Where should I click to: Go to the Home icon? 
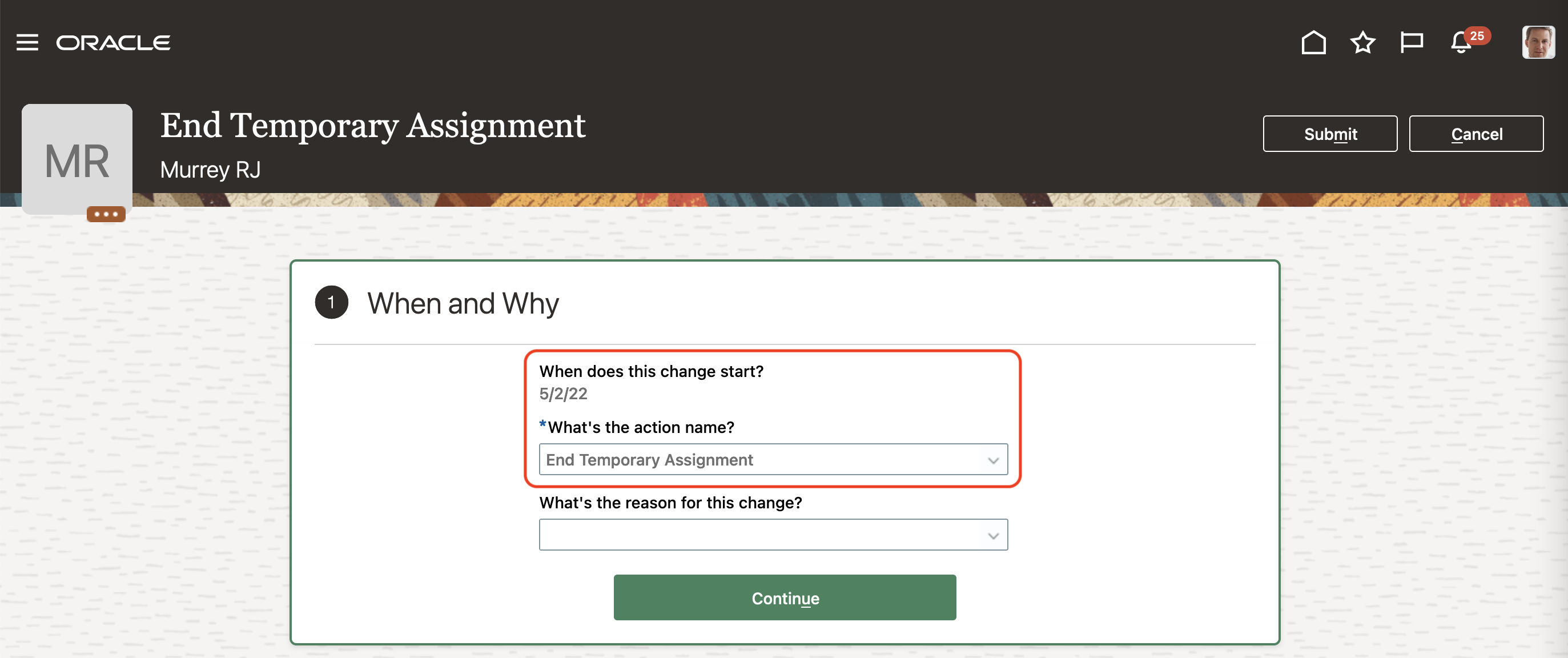[x=1313, y=43]
